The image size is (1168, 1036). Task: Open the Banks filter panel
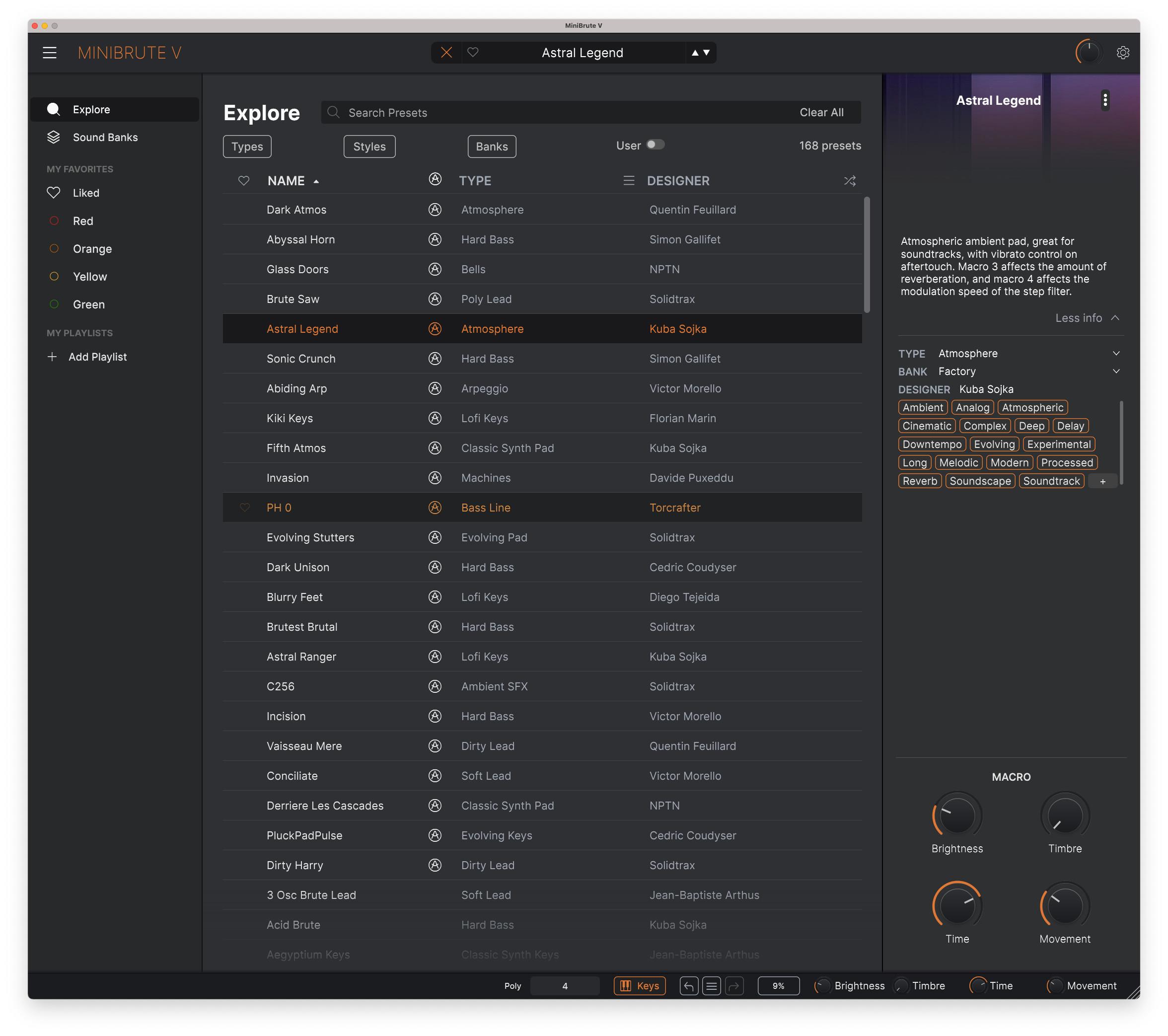[x=492, y=147]
